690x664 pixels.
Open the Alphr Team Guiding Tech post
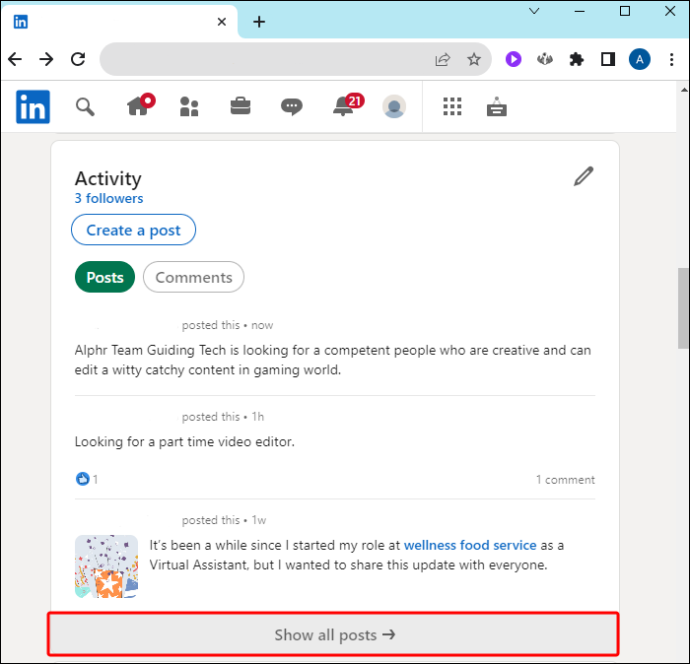click(333, 360)
